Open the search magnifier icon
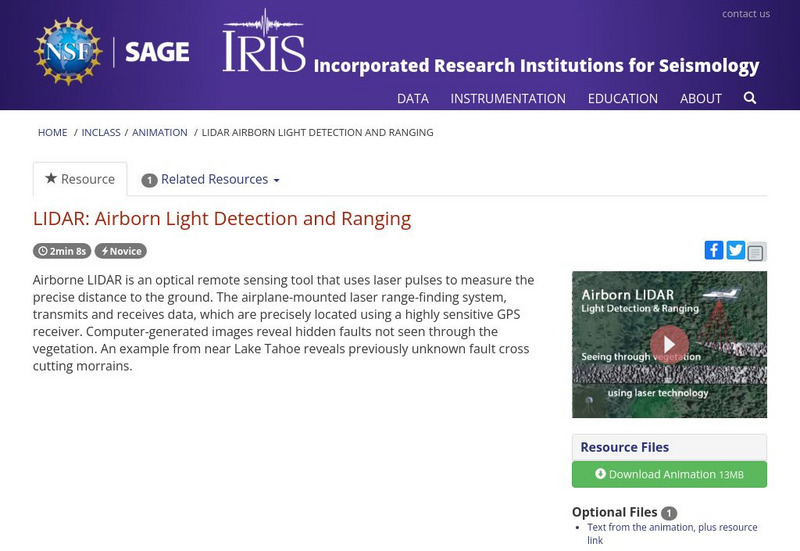Screen dimensions: 800x551 (x=749, y=98)
